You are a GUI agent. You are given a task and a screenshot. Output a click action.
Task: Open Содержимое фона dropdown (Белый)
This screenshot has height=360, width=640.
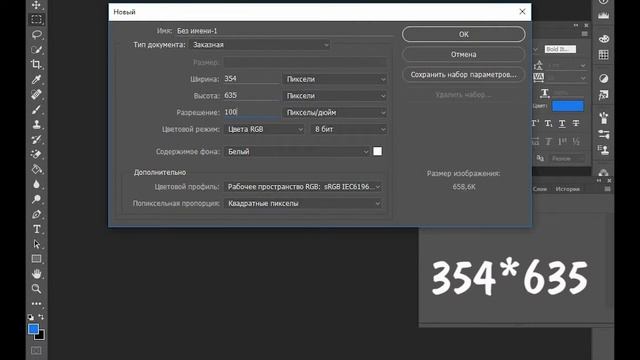point(297,152)
